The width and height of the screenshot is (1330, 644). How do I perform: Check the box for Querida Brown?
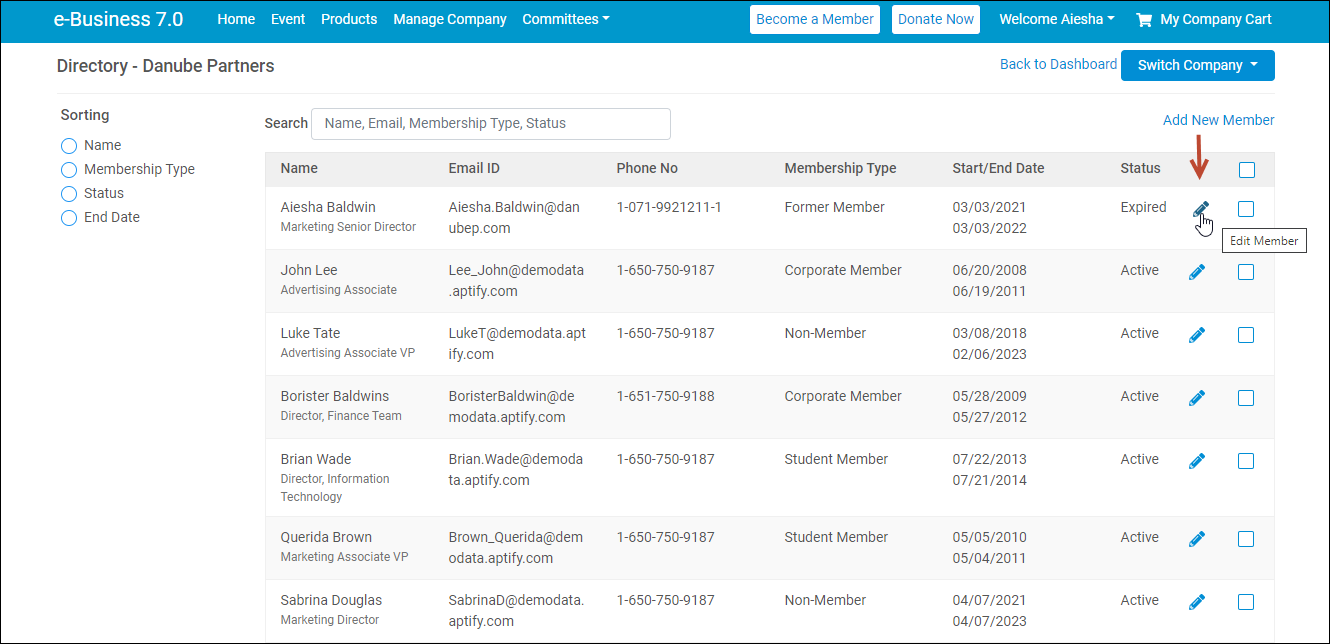pyautogui.click(x=1246, y=539)
